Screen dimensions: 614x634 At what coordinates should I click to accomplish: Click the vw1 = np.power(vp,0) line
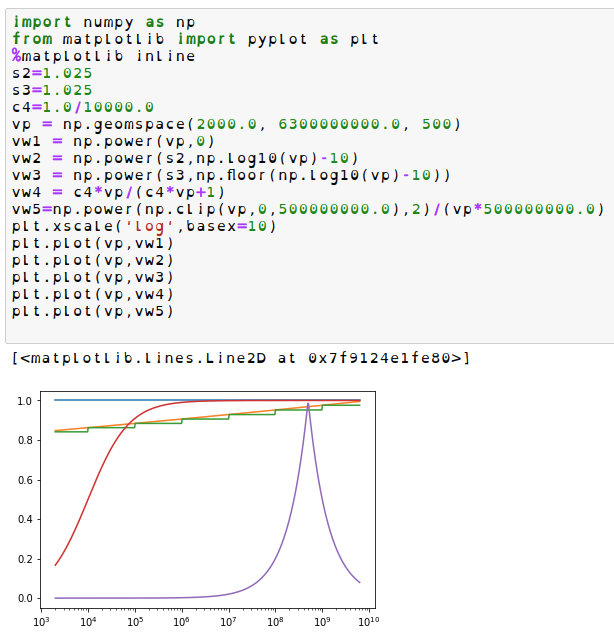point(114,141)
